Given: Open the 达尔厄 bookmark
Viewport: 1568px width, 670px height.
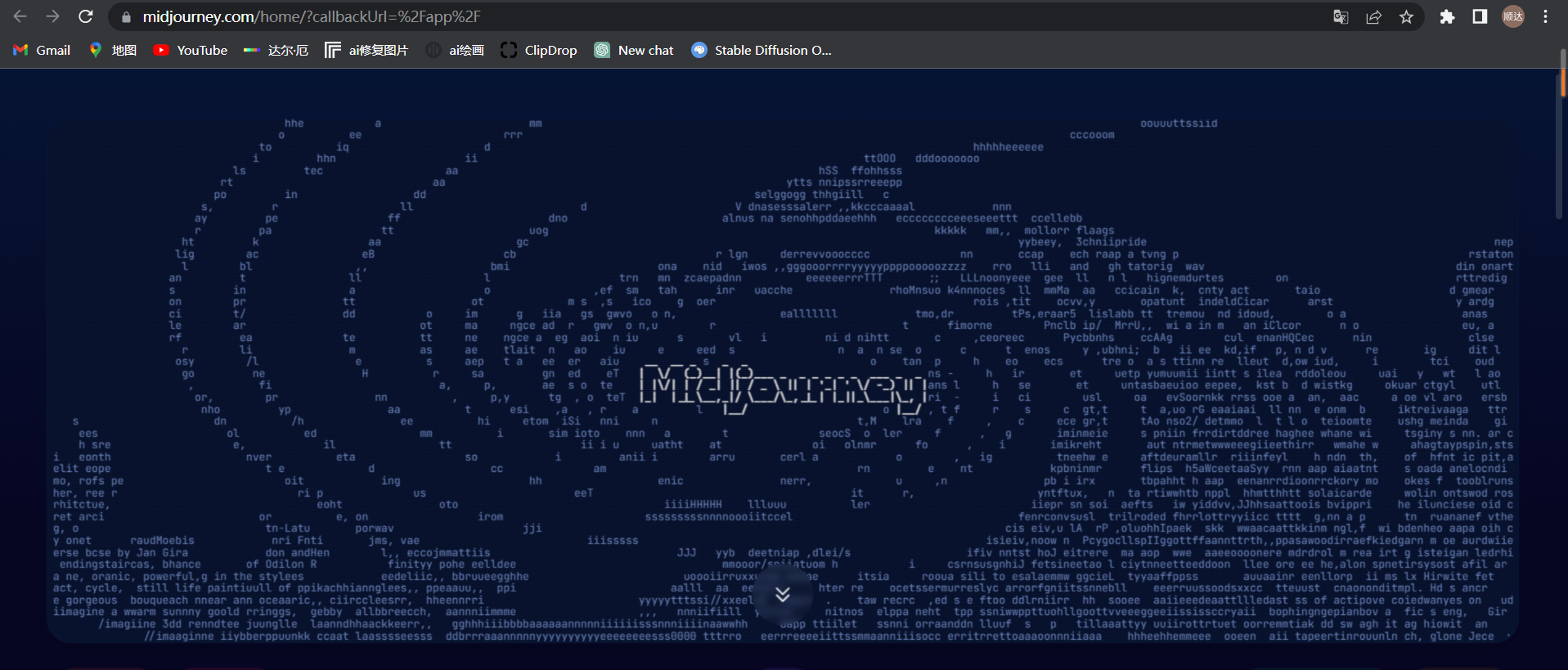Looking at the screenshot, I should pyautogui.click(x=276, y=50).
